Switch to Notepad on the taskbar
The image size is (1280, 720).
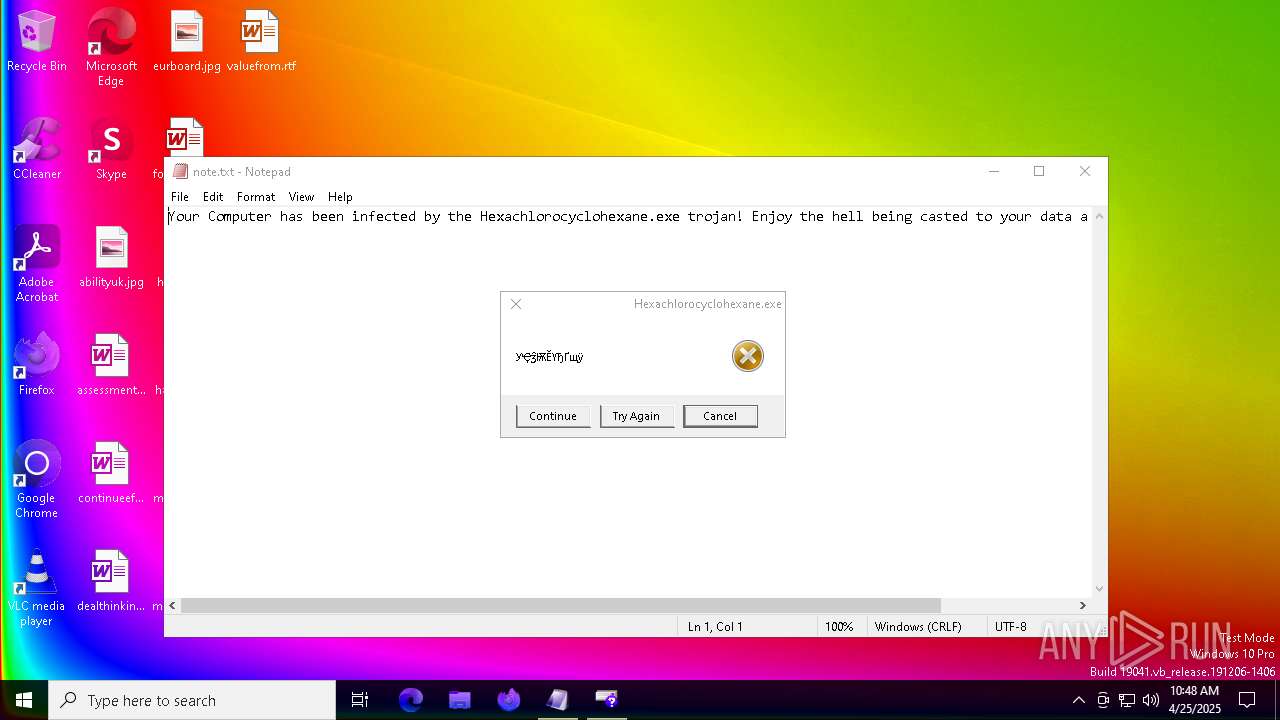557,700
